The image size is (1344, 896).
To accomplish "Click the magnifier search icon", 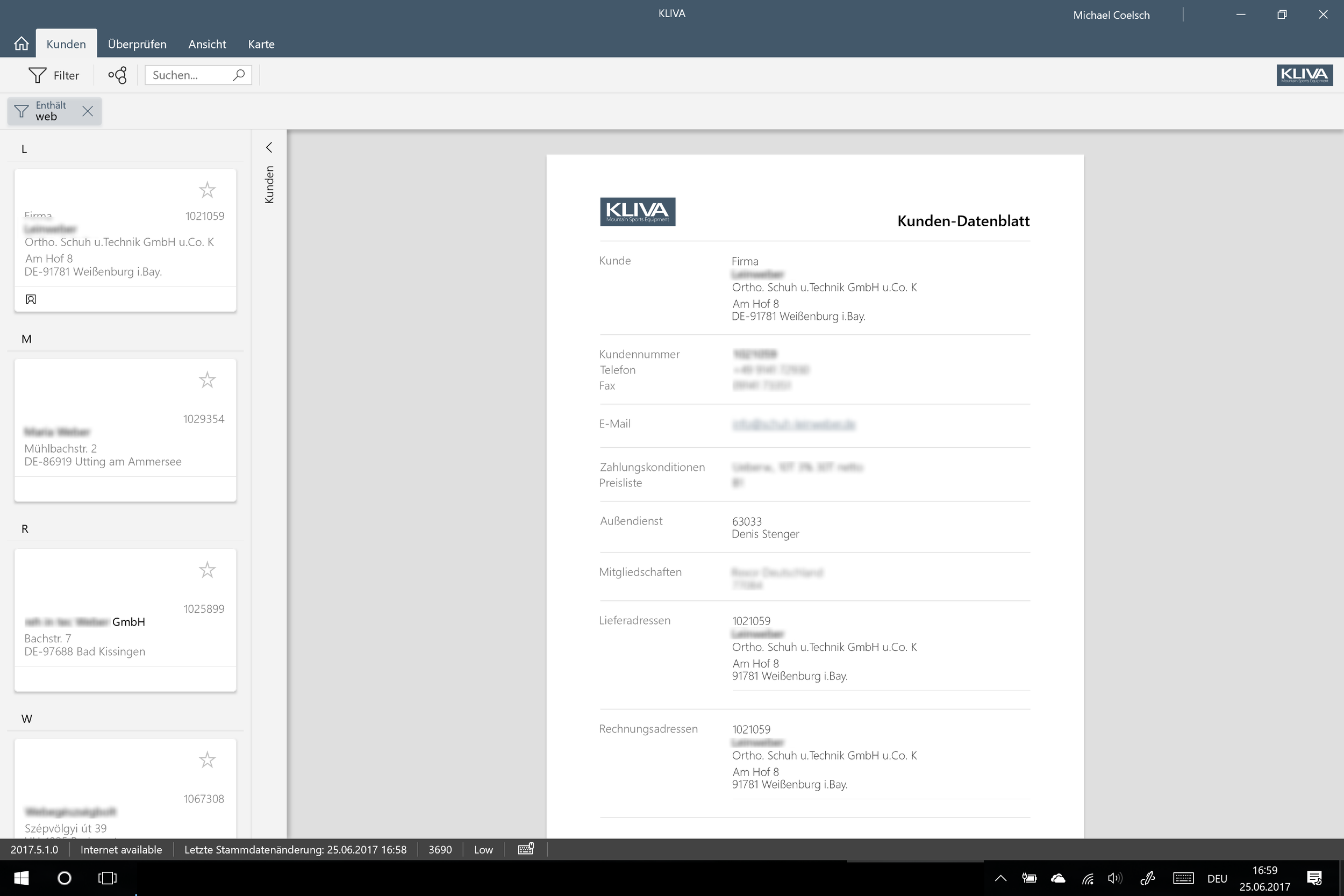I will (x=239, y=75).
